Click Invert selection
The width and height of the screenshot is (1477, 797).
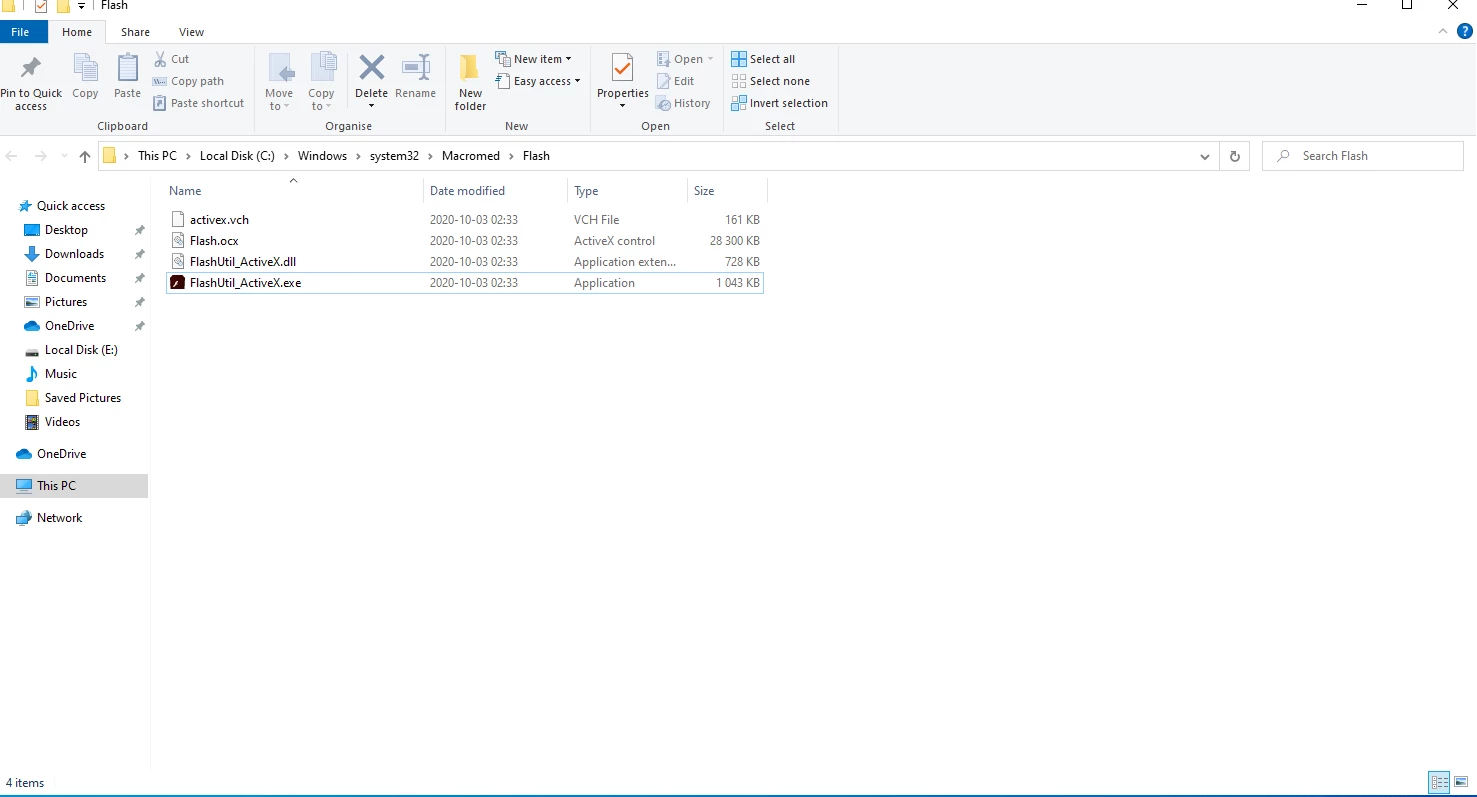pos(779,103)
